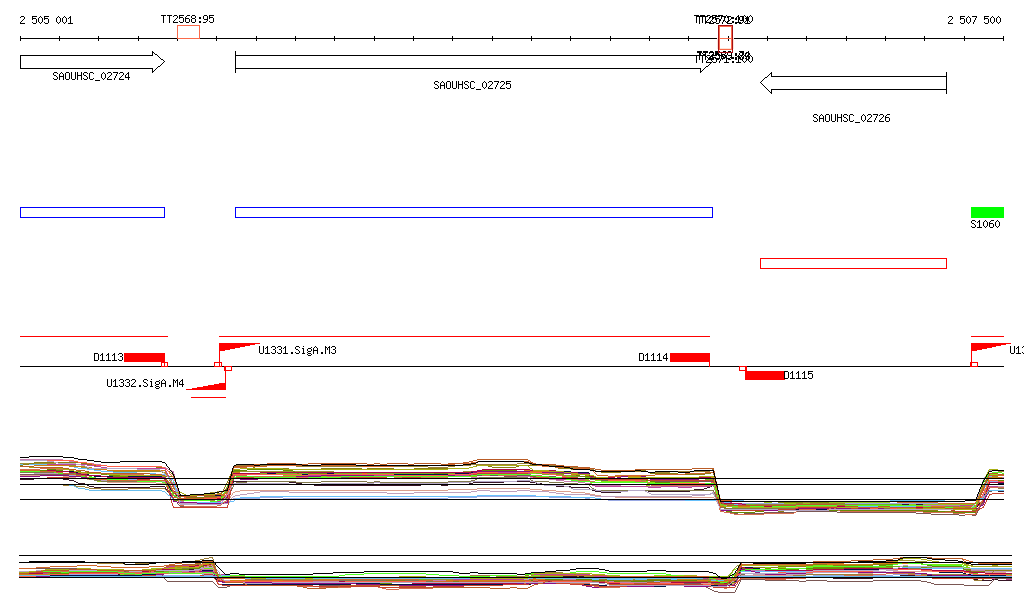
Task: Click the small red square after D1113
Action: click(165, 364)
